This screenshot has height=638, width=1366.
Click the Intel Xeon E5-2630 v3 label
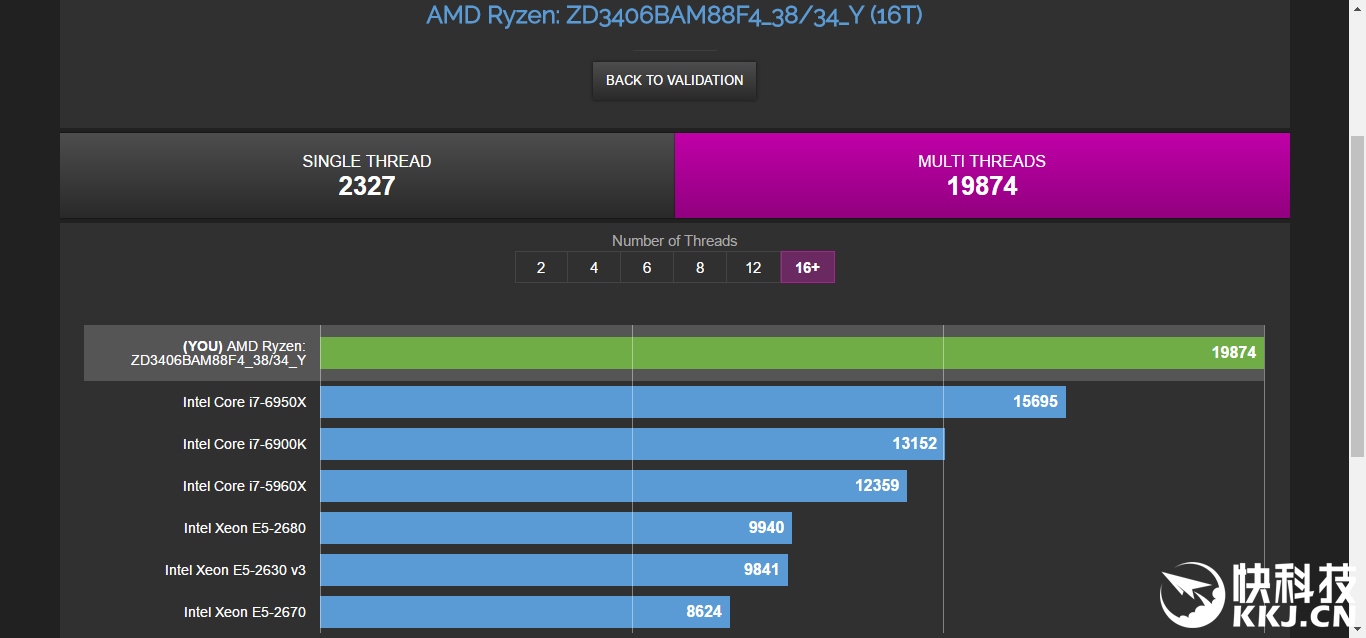(x=235, y=570)
